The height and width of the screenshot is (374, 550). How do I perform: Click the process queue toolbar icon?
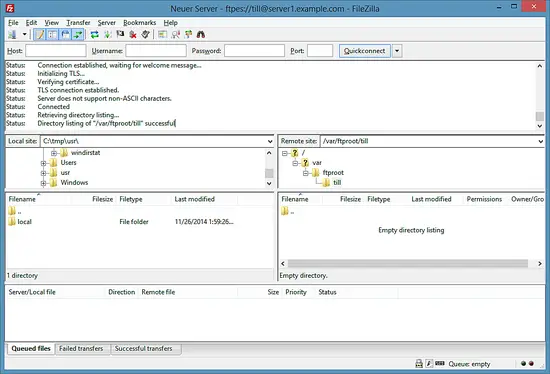click(x=108, y=34)
